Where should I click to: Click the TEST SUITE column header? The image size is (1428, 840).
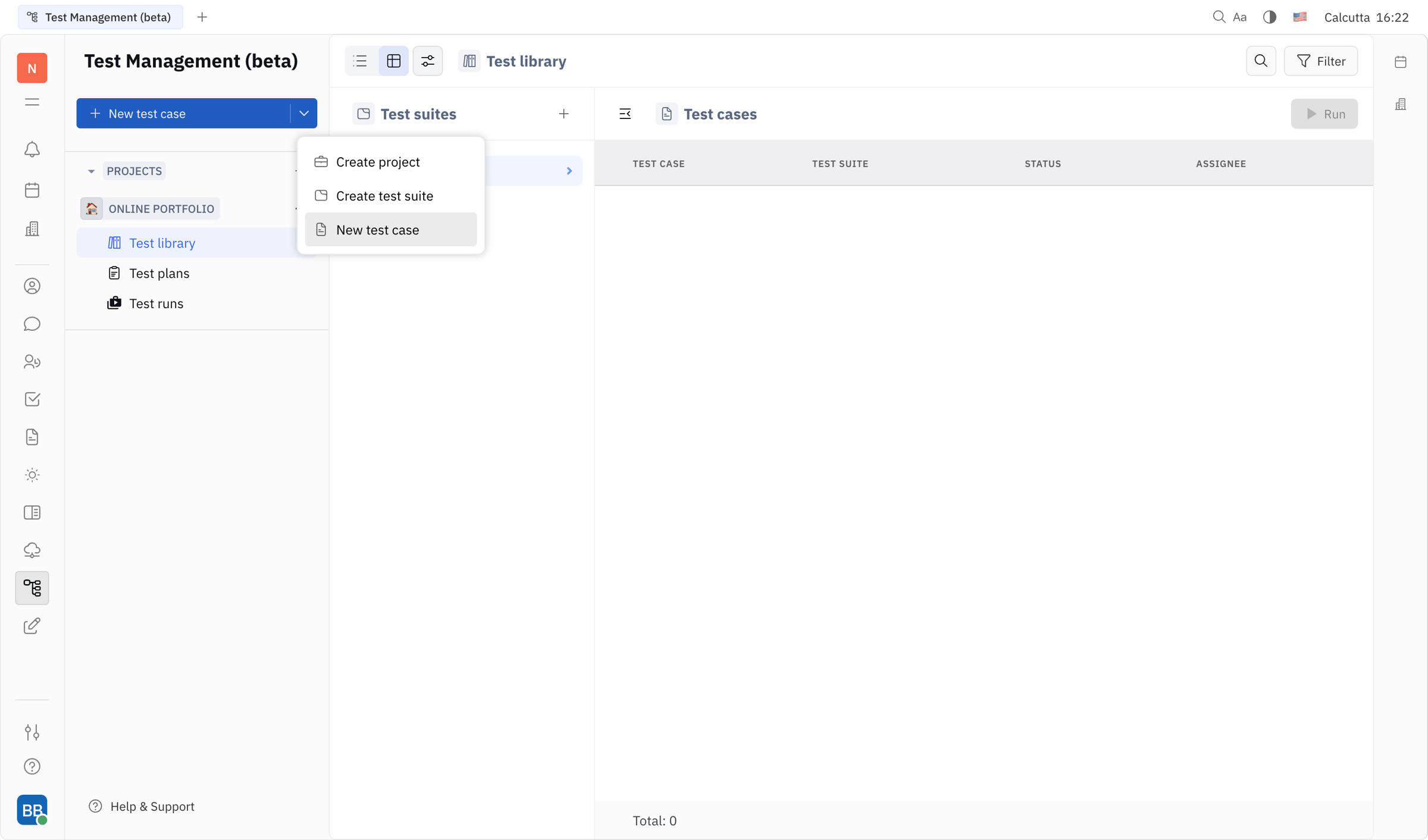coord(840,164)
